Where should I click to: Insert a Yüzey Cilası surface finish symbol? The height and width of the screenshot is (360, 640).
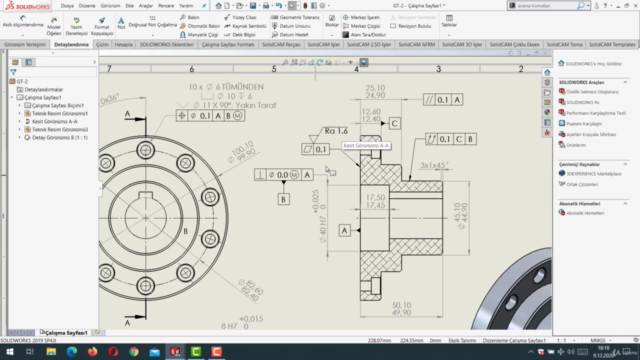(x=240, y=17)
